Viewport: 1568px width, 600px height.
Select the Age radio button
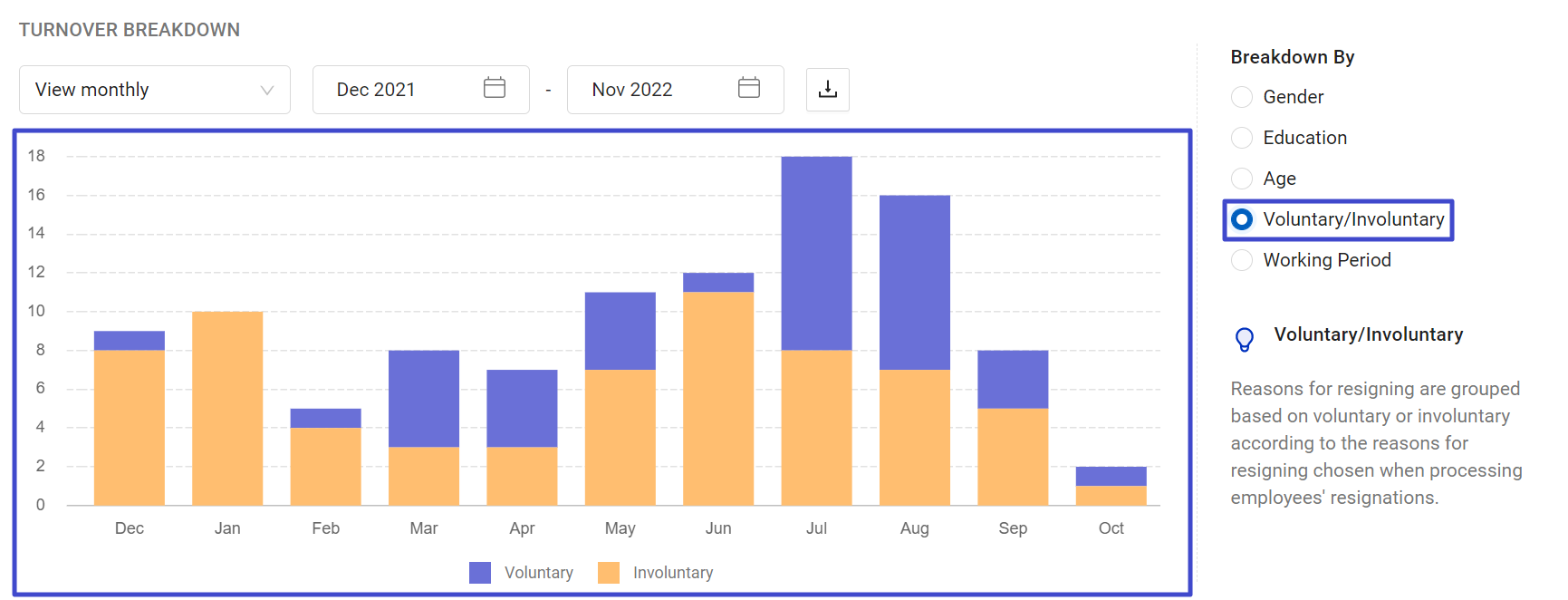tap(1242, 179)
